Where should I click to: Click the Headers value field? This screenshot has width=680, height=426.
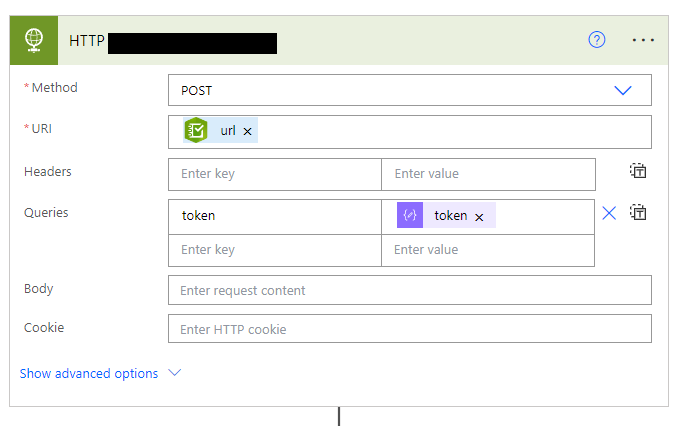tap(488, 174)
